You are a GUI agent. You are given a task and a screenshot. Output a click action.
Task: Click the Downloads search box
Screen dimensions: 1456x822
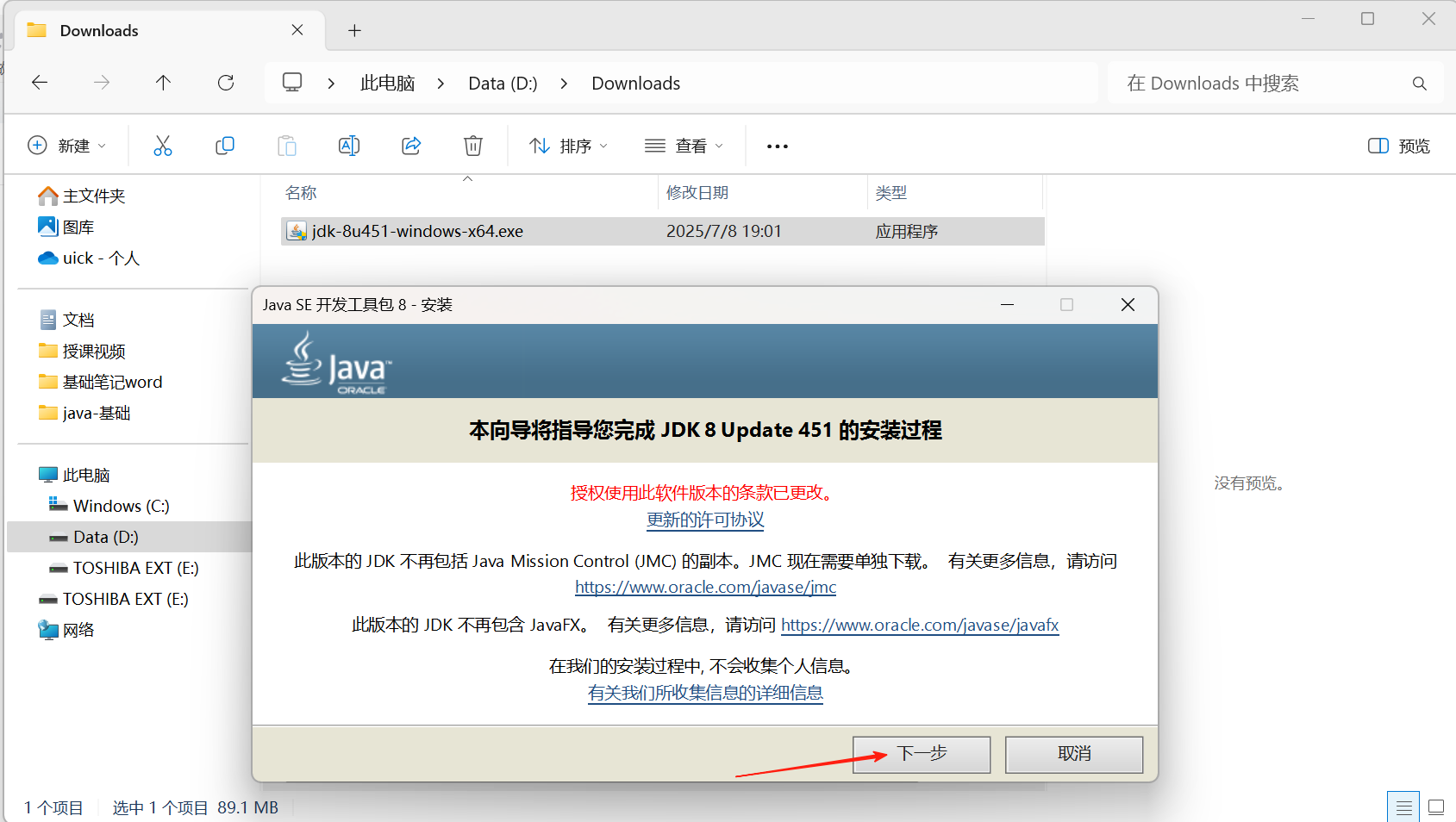[1258, 83]
